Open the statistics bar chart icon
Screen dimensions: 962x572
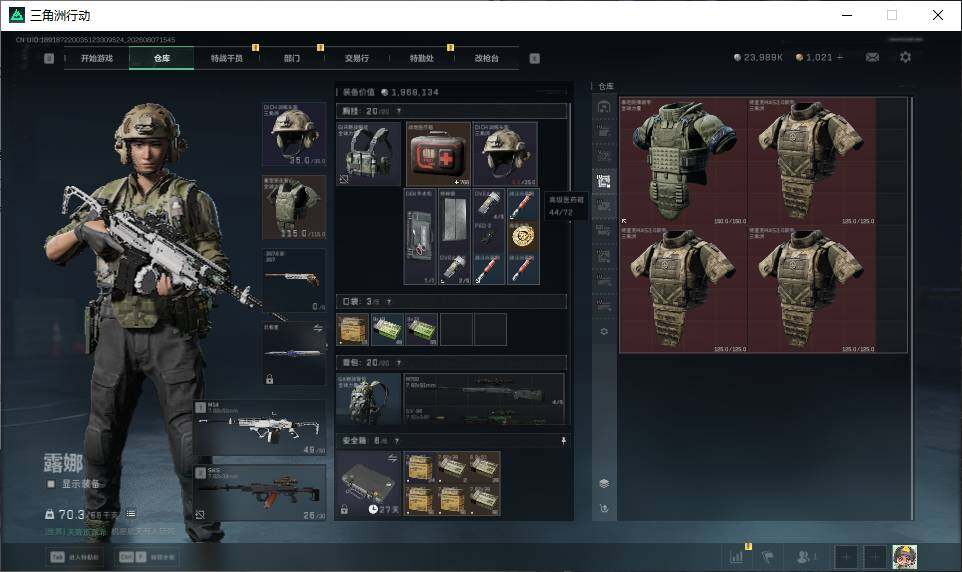coord(737,557)
